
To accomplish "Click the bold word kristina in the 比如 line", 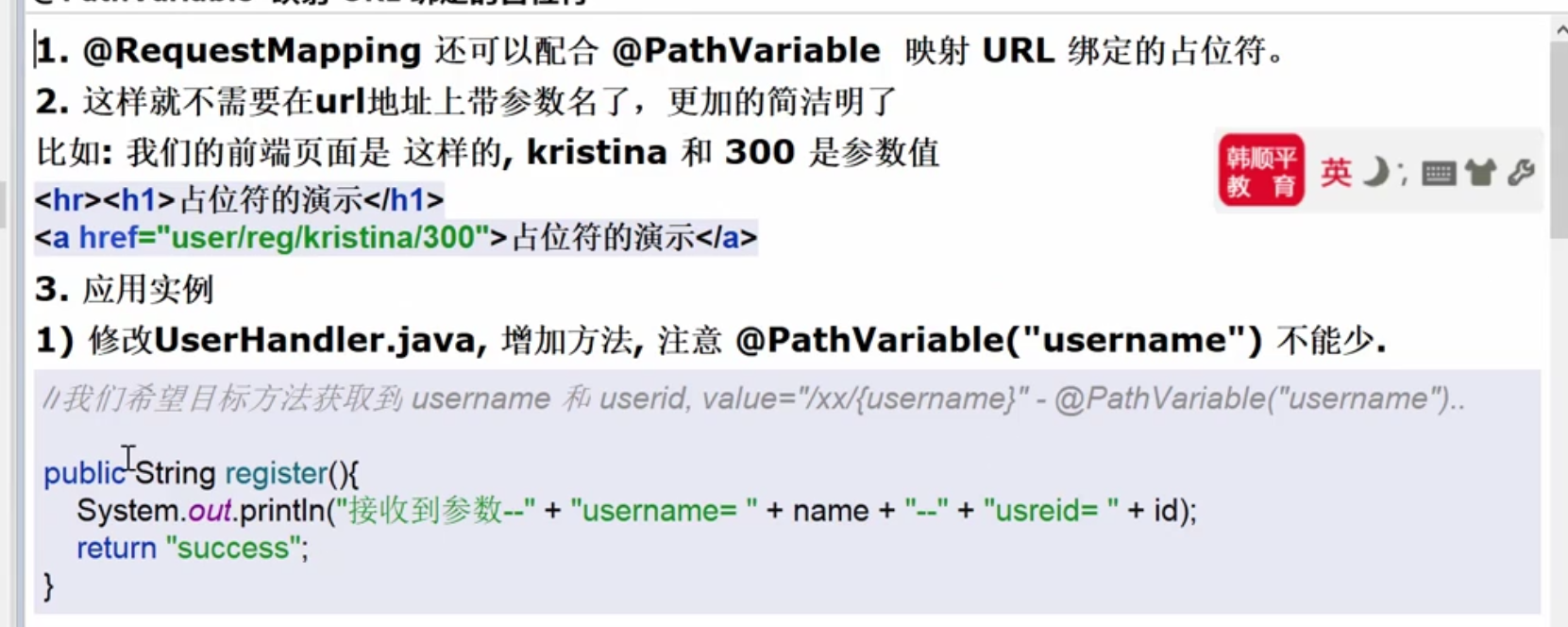I will (x=597, y=152).
